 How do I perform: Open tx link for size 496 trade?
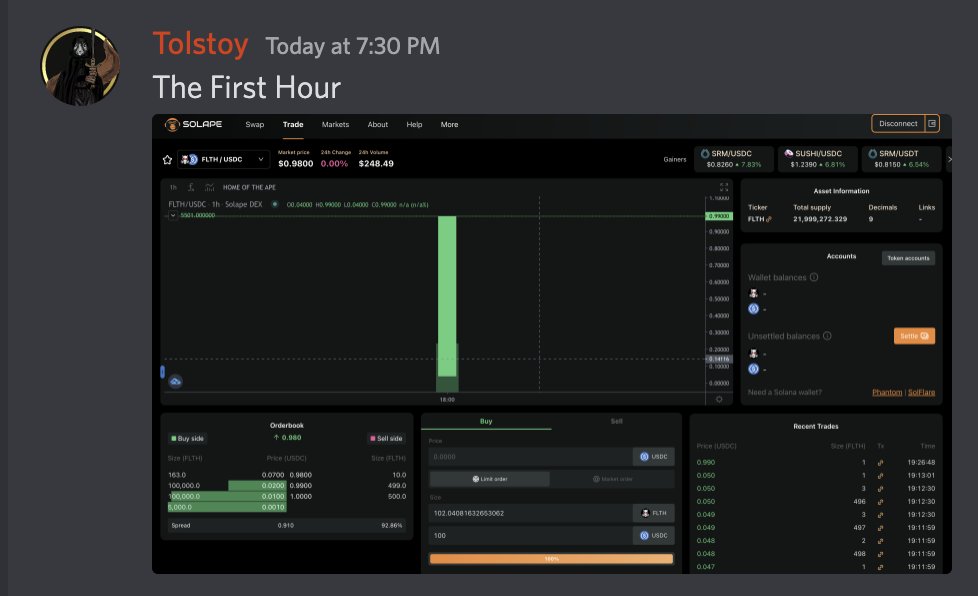click(x=881, y=502)
